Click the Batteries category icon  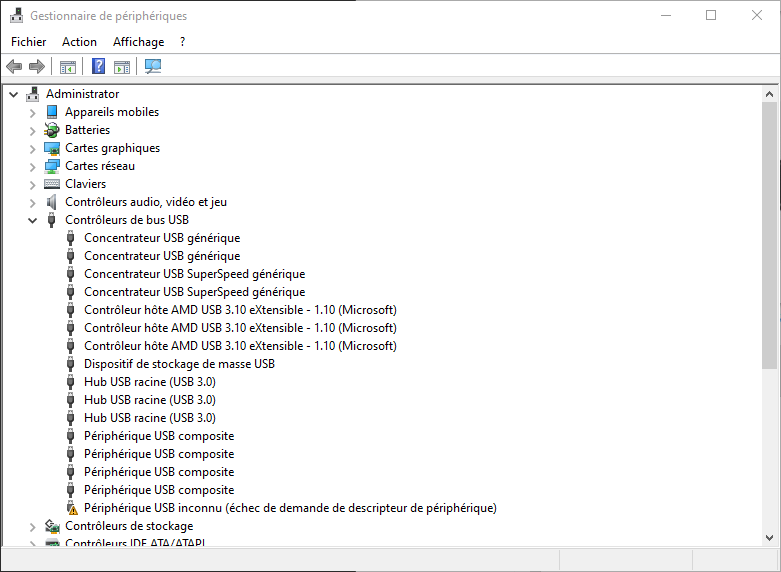tap(52, 130)
